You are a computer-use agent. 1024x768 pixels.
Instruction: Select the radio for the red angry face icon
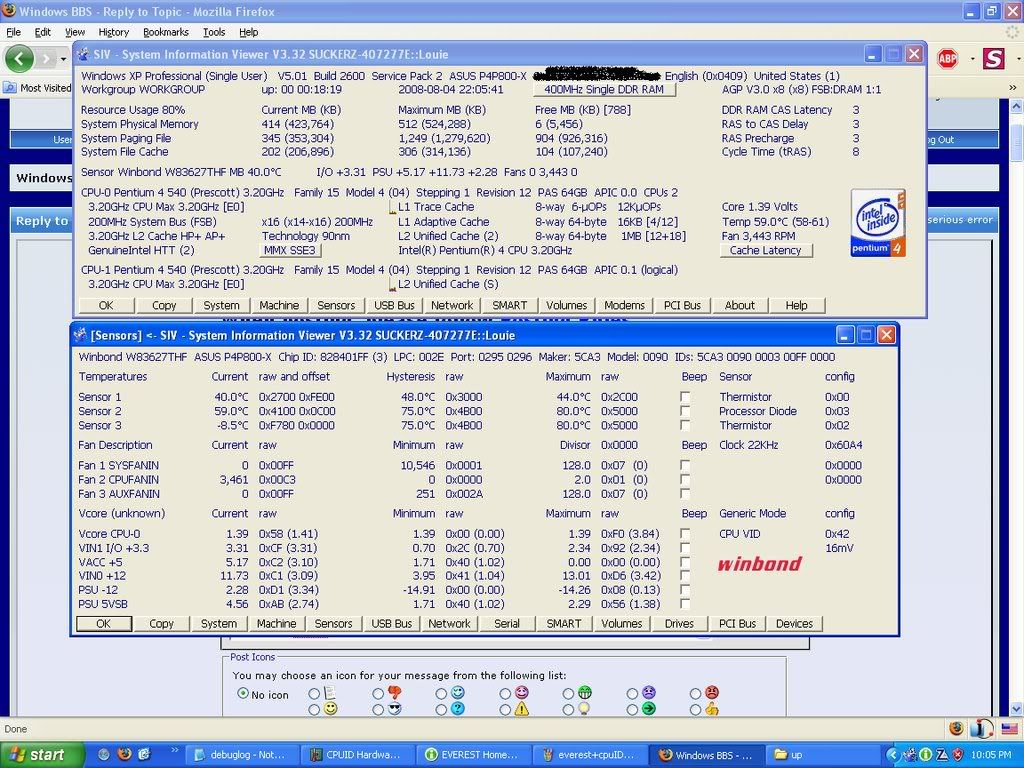point(696,694)
